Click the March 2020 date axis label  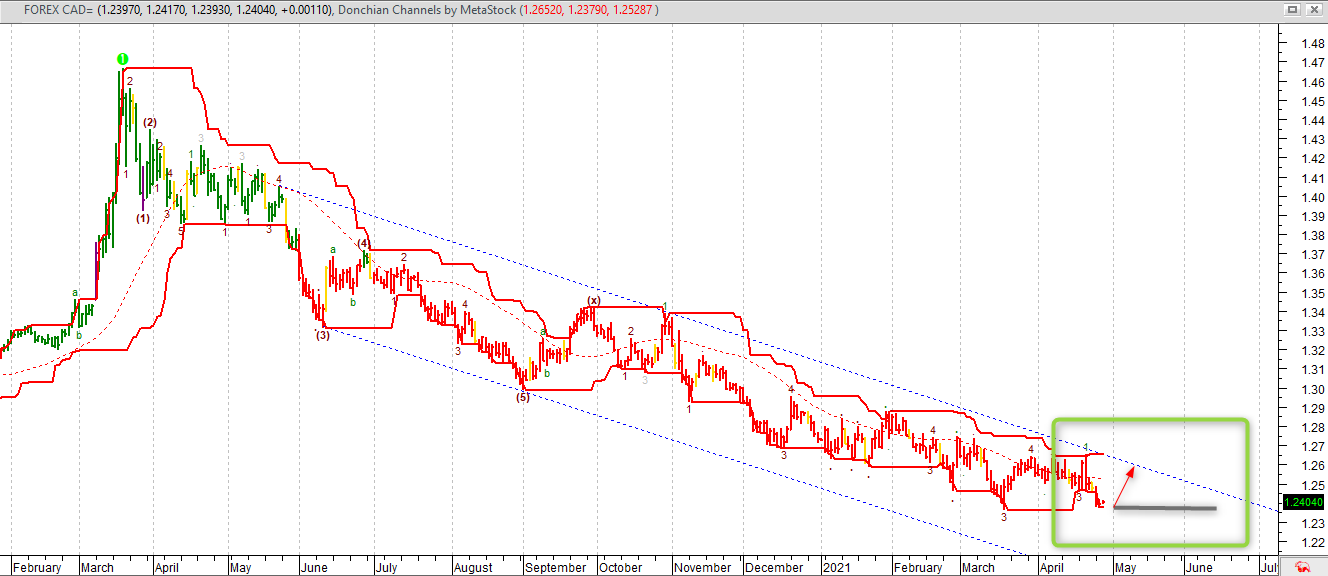96,567
